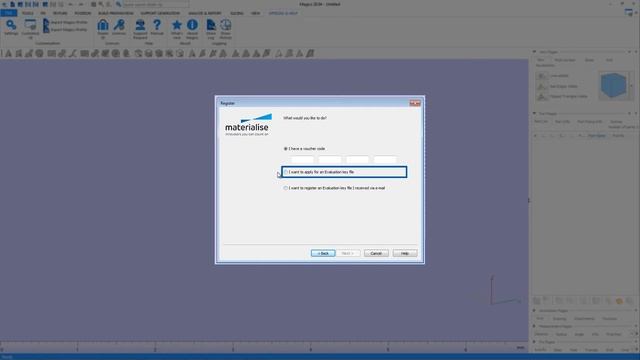Click the What's new star icon
The image size is (640, 360).
(177, 29)
